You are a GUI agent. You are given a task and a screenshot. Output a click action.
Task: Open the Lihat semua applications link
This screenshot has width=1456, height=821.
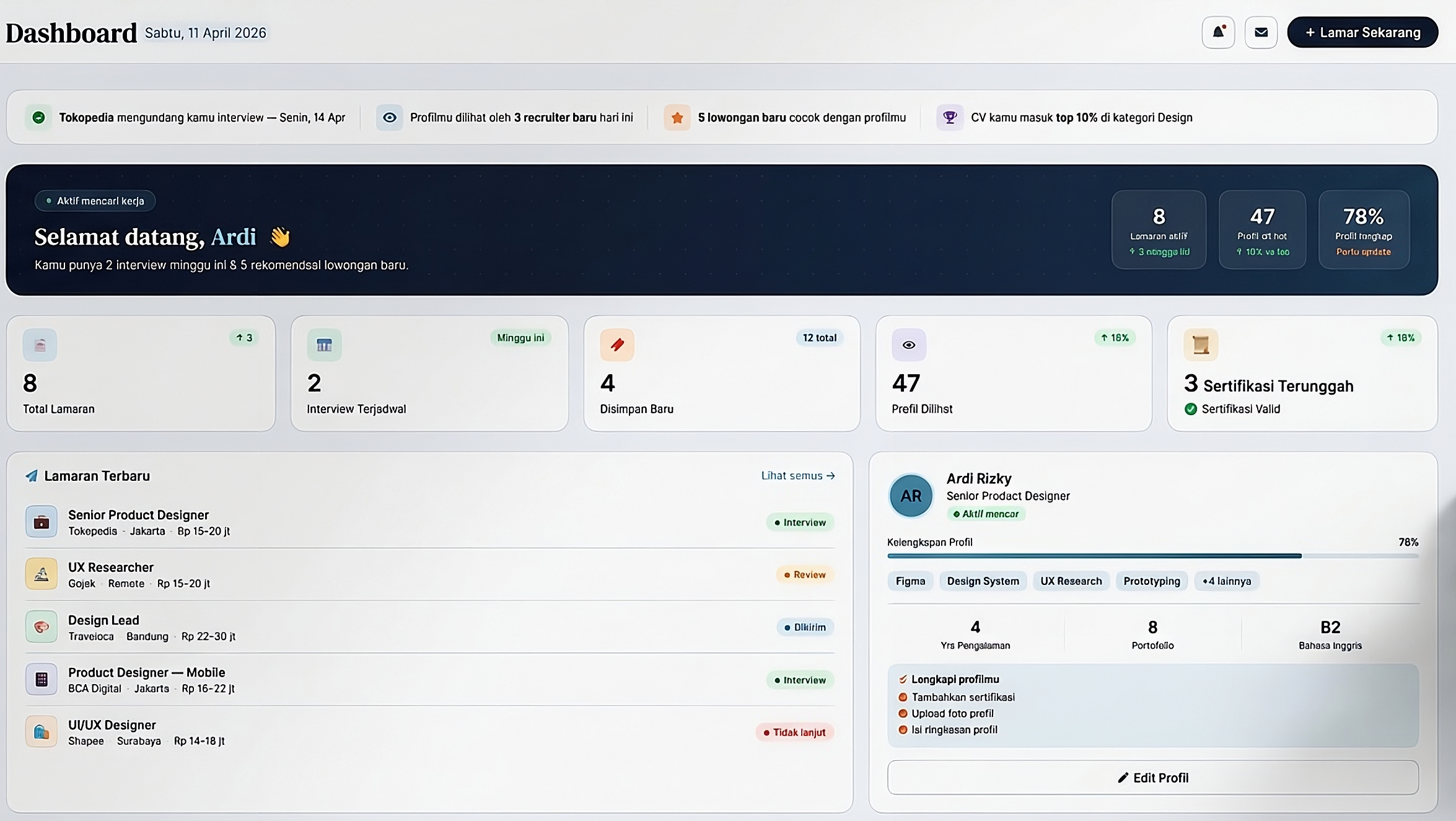pyautogui.click(x=797, y=475)
